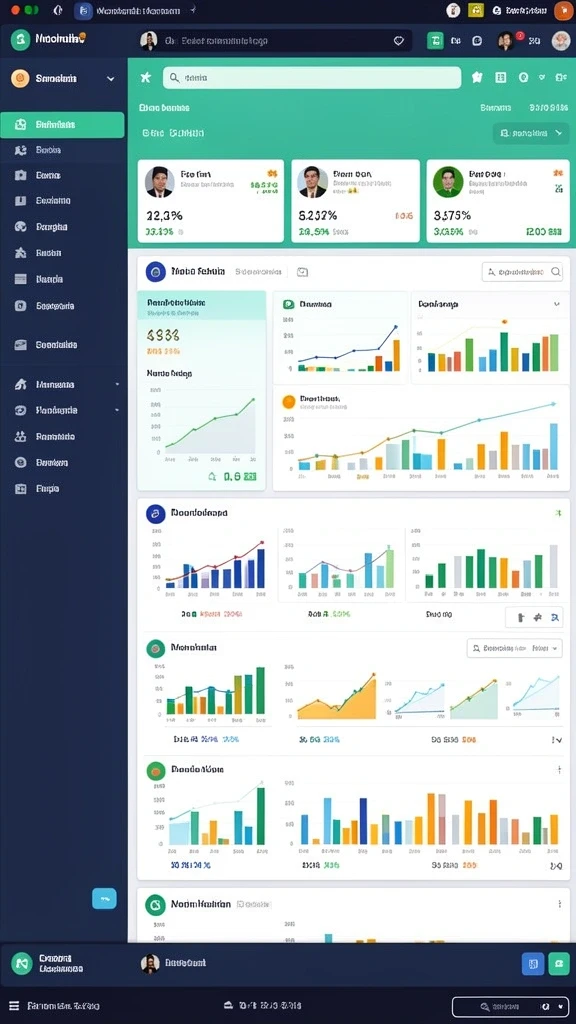The width and height of the screenshot is (576, 1024).
Task: Click the first profile card with 22.3%
Action: pyautogui.click(x=211, y=201)
